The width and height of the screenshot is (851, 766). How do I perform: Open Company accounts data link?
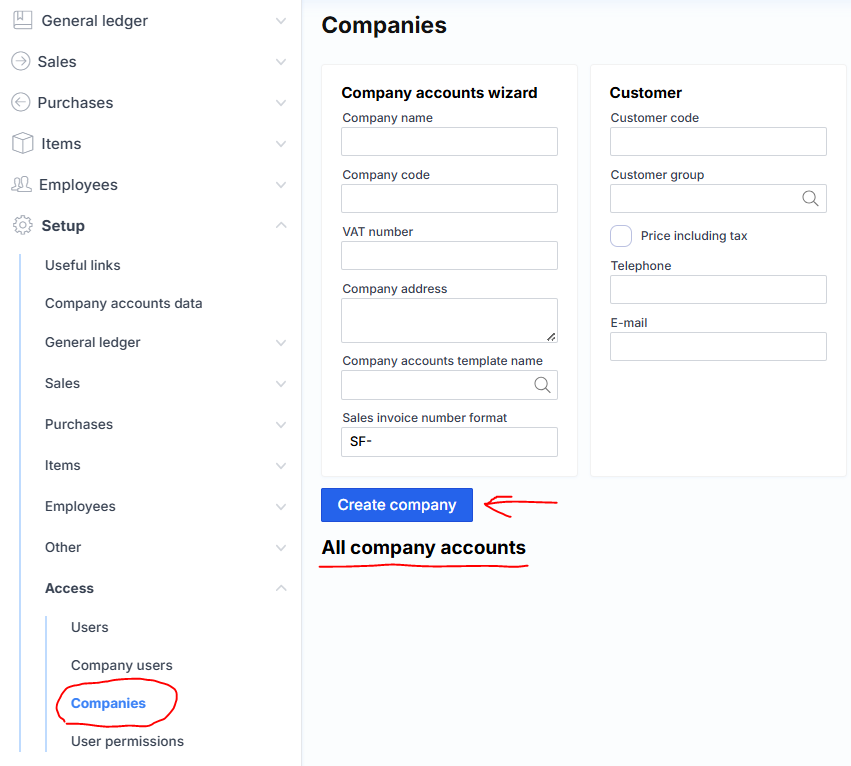[124, 303]
